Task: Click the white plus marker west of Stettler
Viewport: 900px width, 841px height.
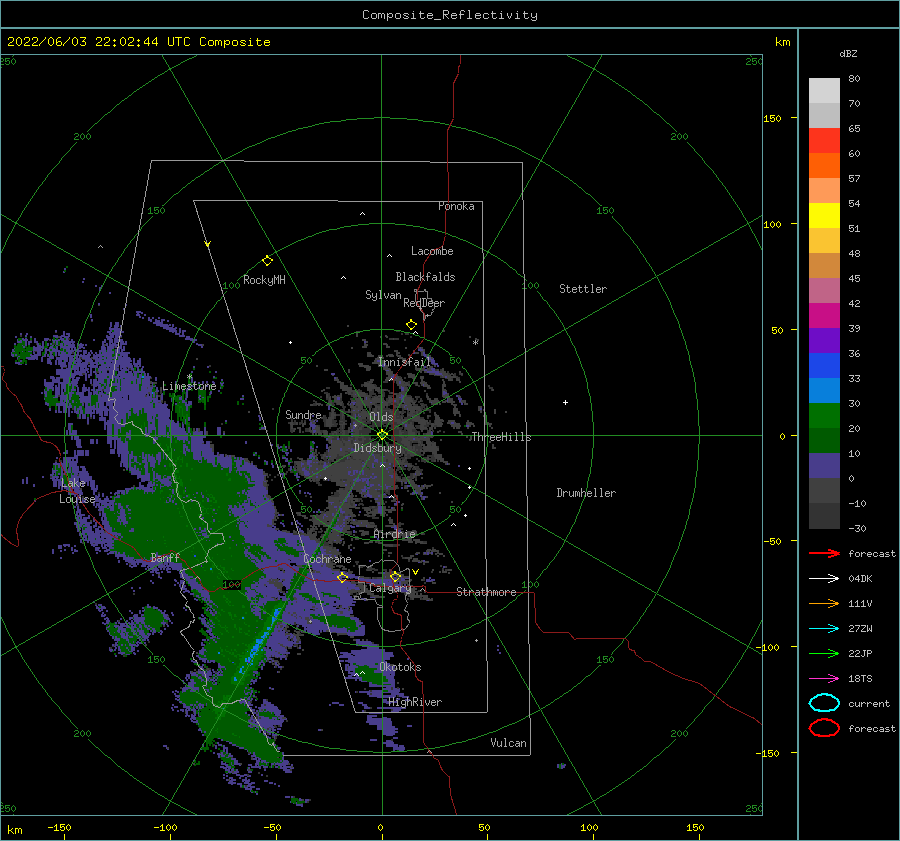Action: 565,402
